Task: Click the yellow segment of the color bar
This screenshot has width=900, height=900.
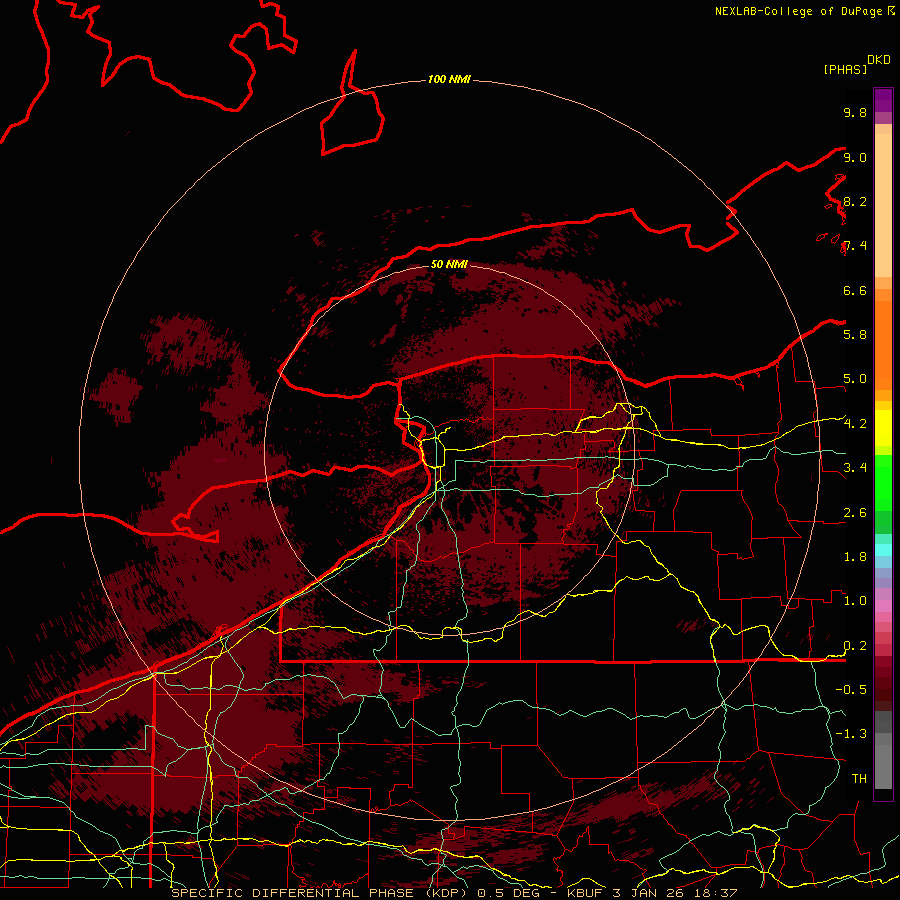Action: pos(883,428)
